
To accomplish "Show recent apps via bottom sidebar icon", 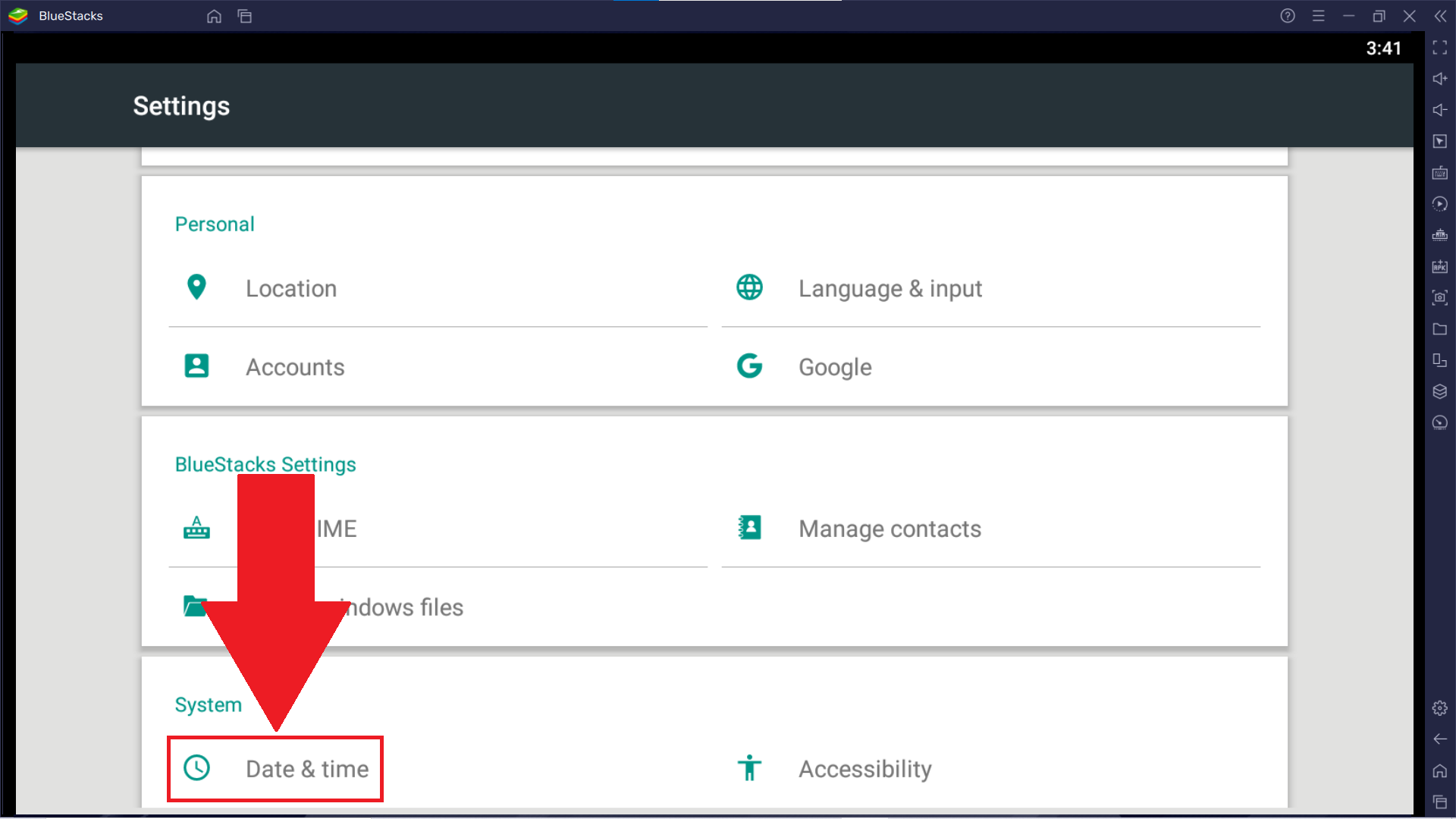I will 1440,802.
